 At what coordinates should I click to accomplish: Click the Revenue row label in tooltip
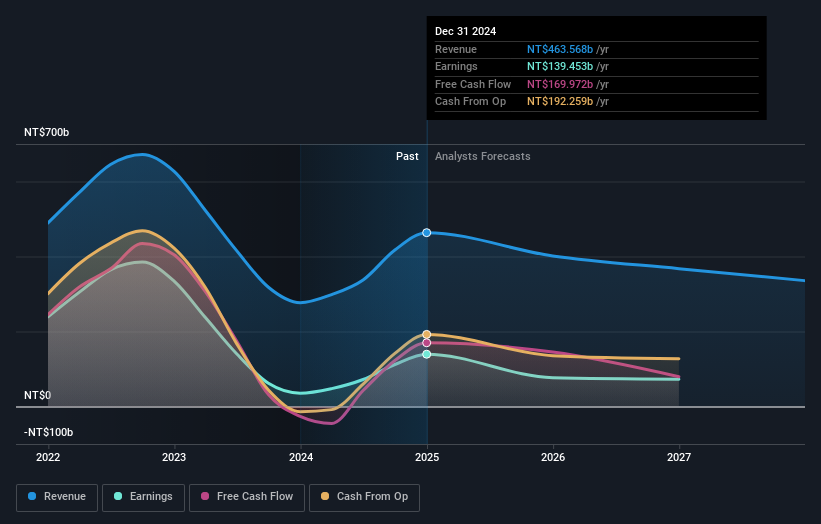click(x=456, y=49)
